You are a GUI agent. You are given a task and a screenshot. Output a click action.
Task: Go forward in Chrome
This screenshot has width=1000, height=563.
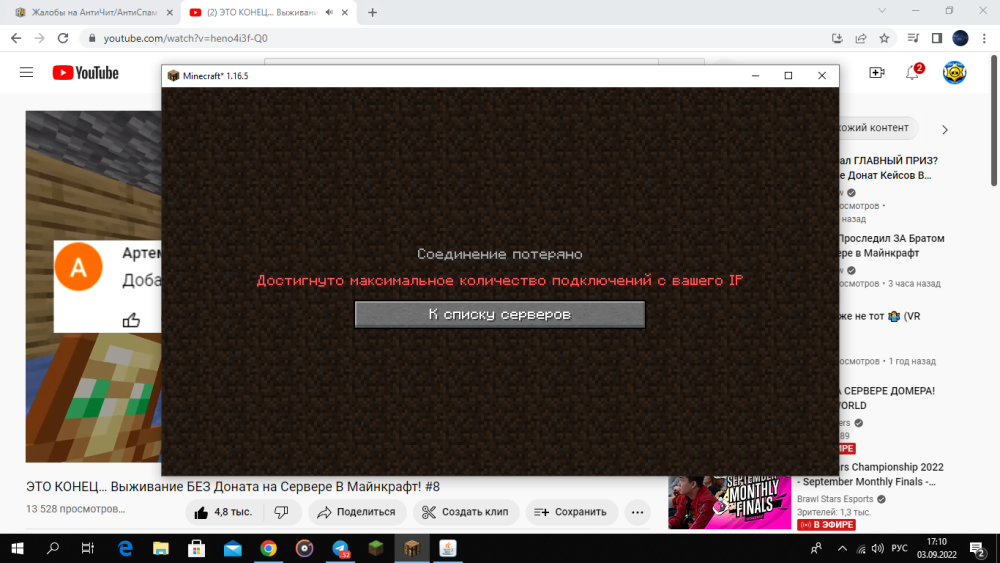[x=40, y=38]
